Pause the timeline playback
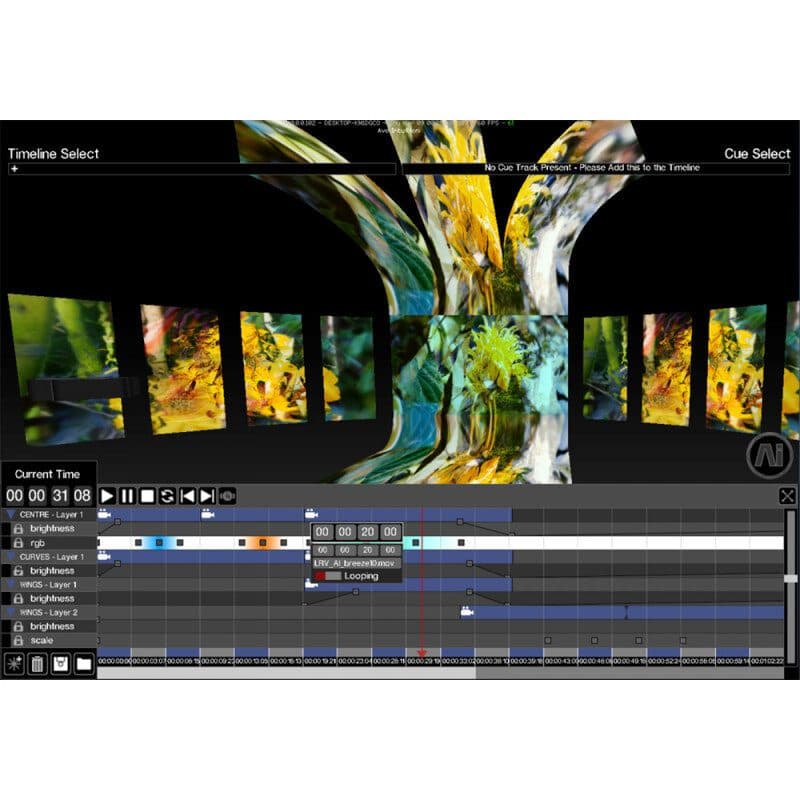800x800 pixels. (127, 496)
